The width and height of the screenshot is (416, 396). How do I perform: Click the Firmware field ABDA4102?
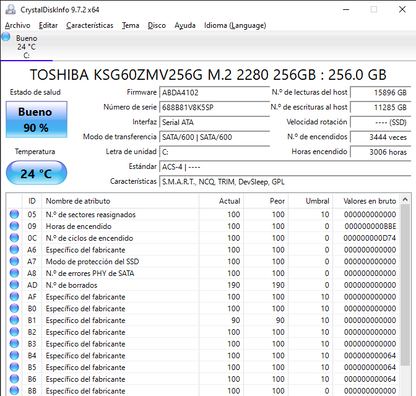[x=215, y=93]
